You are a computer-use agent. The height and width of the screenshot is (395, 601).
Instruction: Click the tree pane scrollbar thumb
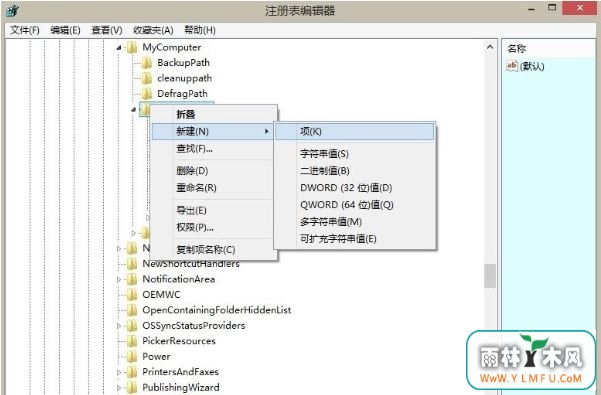coord(490,276)
